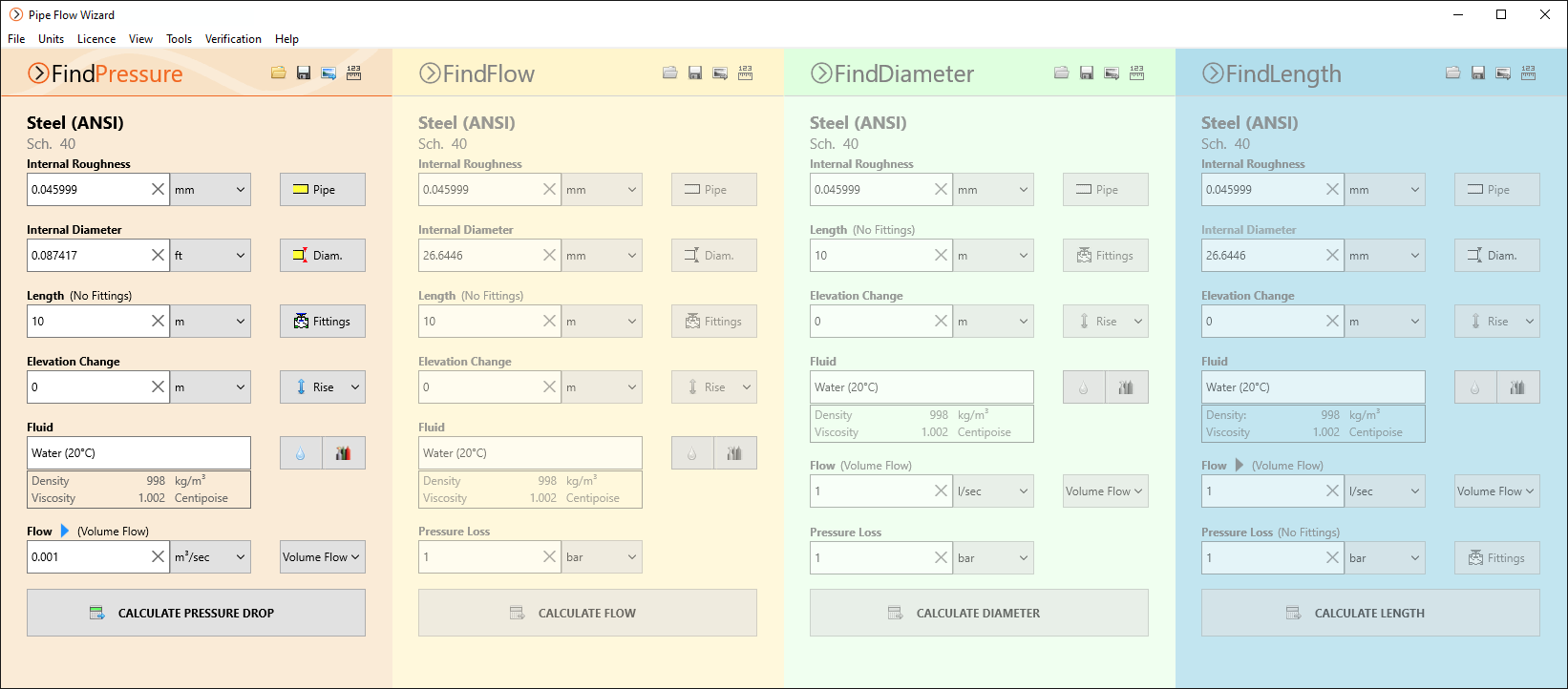Click the FindFlow panel's open folder icon
Image resolution: width=1568 pixels, height=689 pixels.
(669, 73)
